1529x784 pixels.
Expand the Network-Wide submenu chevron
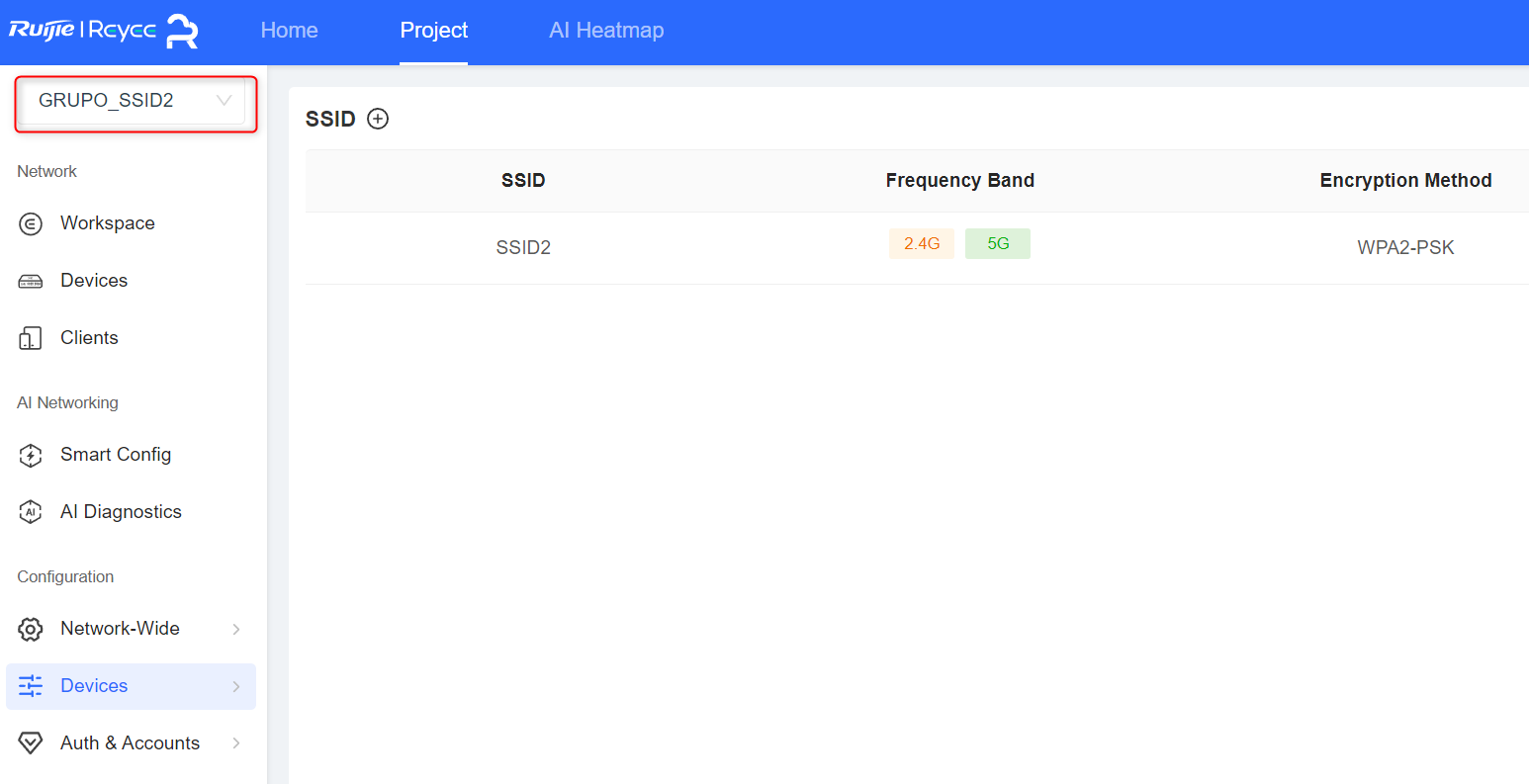[236, 629]
